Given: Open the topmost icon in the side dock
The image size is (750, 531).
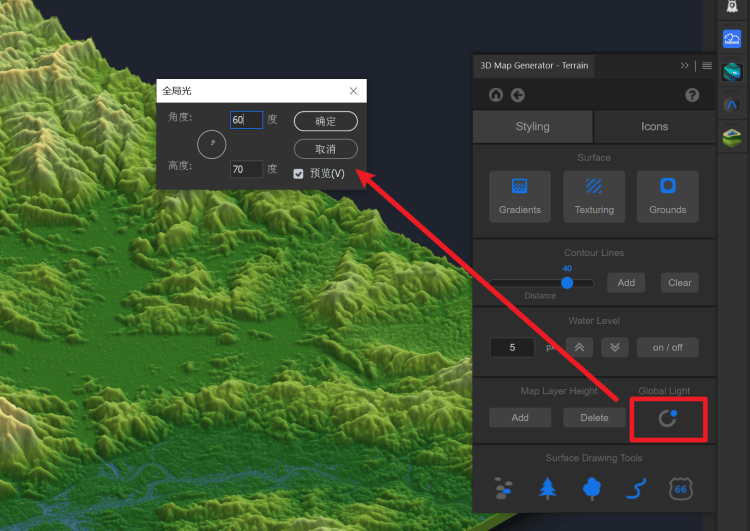Looking at the screenshot, I should coord(732,7).
